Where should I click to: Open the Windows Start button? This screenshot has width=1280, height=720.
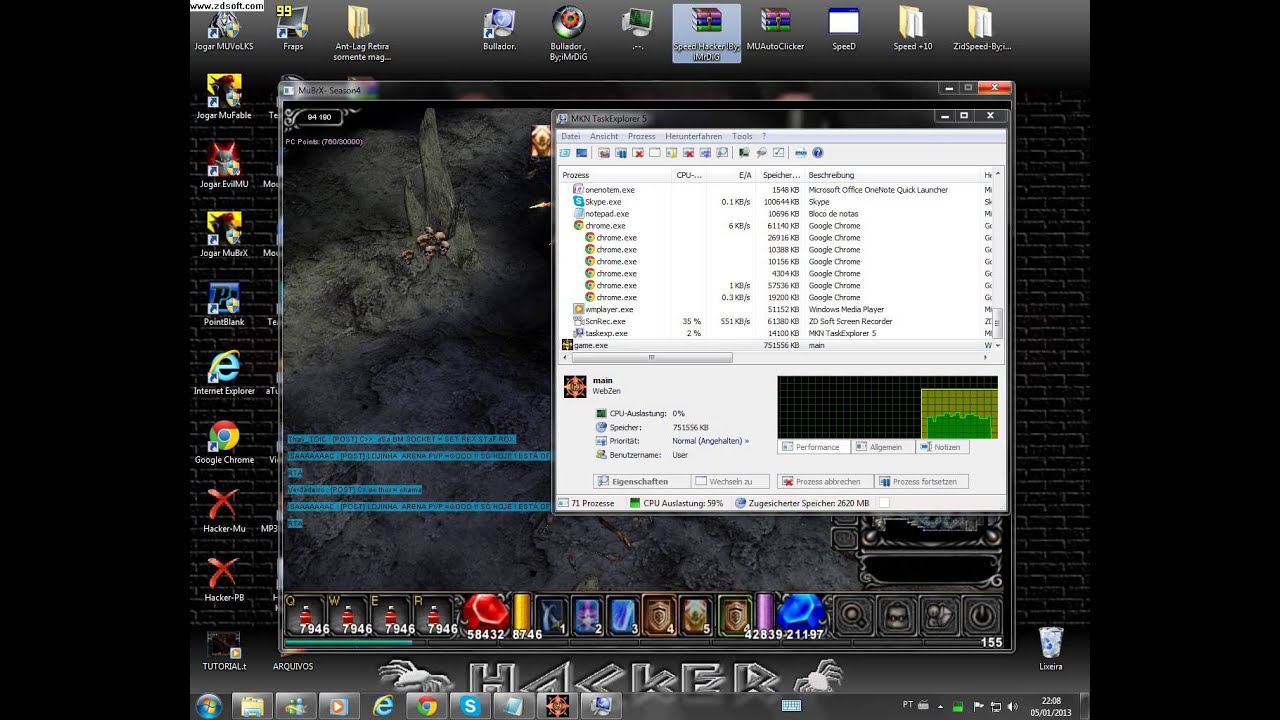coord(209,706)
